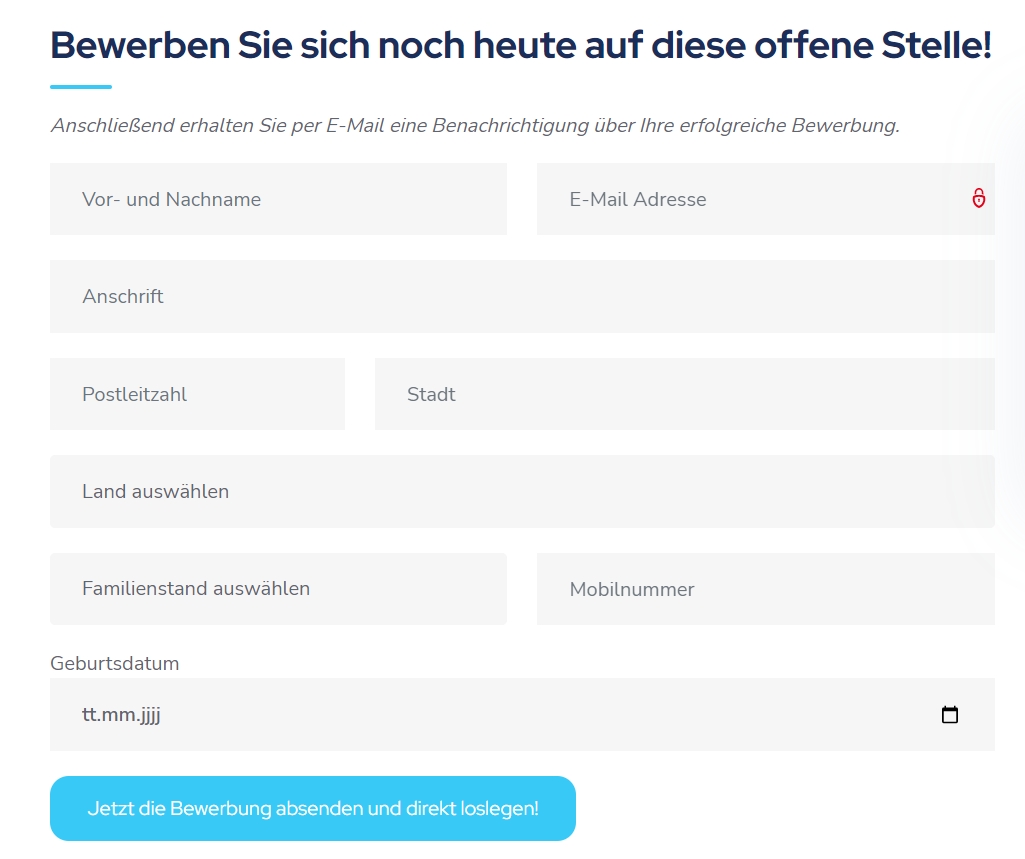Select the Anschrift input field
The image size is (1025, 859).
coord(522,296)
